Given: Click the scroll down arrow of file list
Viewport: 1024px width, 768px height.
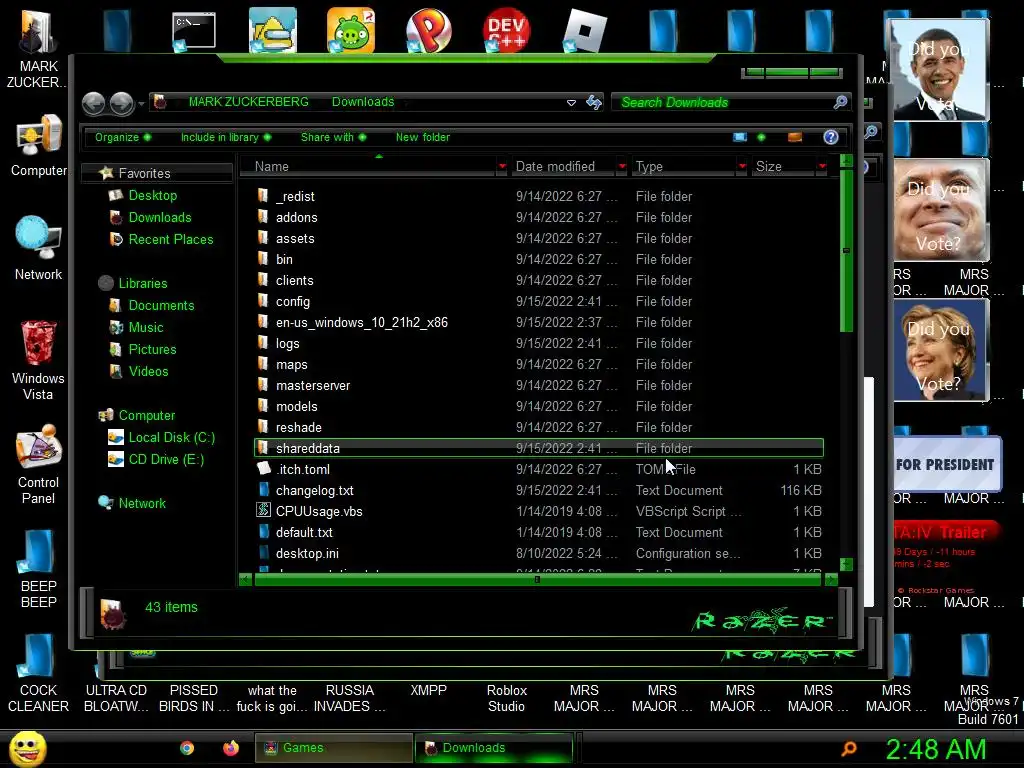Looking at the screenshot, I should tap(846, 564).
